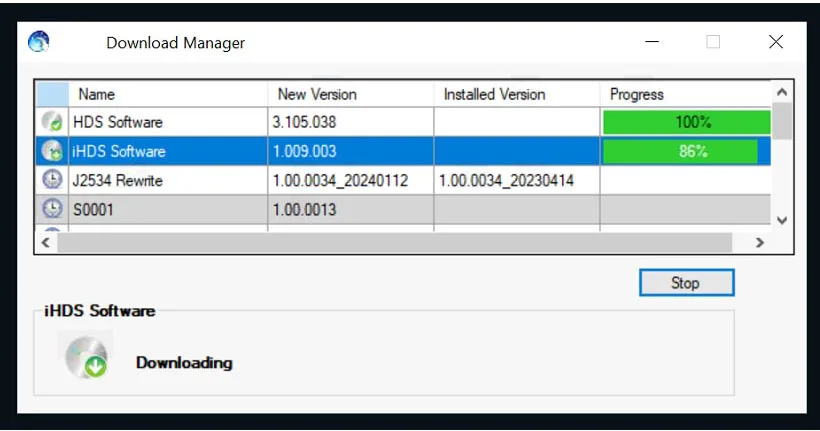Select the HDS Software row name
Screen dimensions: 820x431
pos(118,122)
